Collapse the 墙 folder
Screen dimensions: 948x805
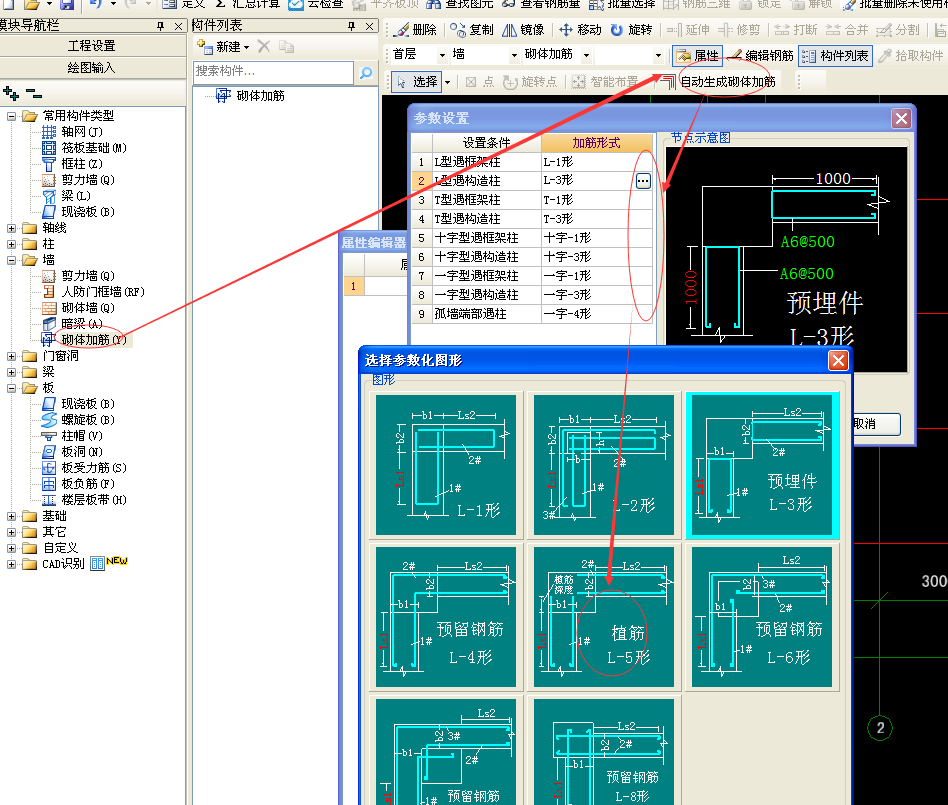point(11,260)
